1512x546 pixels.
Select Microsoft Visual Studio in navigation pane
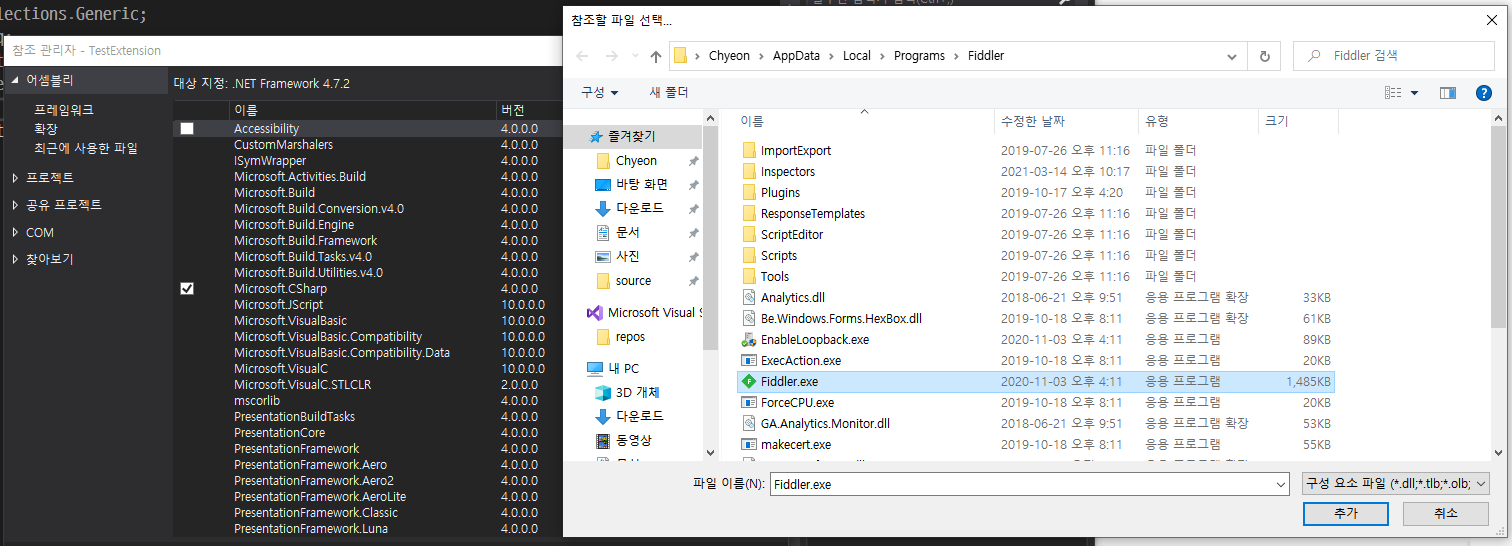643,312
